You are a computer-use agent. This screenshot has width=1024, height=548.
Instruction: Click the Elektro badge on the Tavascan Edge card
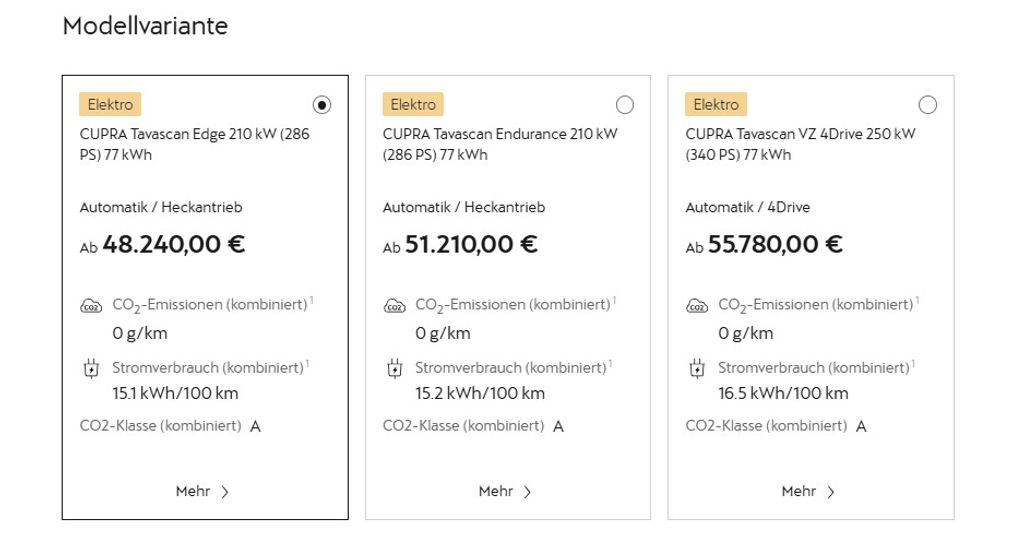tap(110, 105)
